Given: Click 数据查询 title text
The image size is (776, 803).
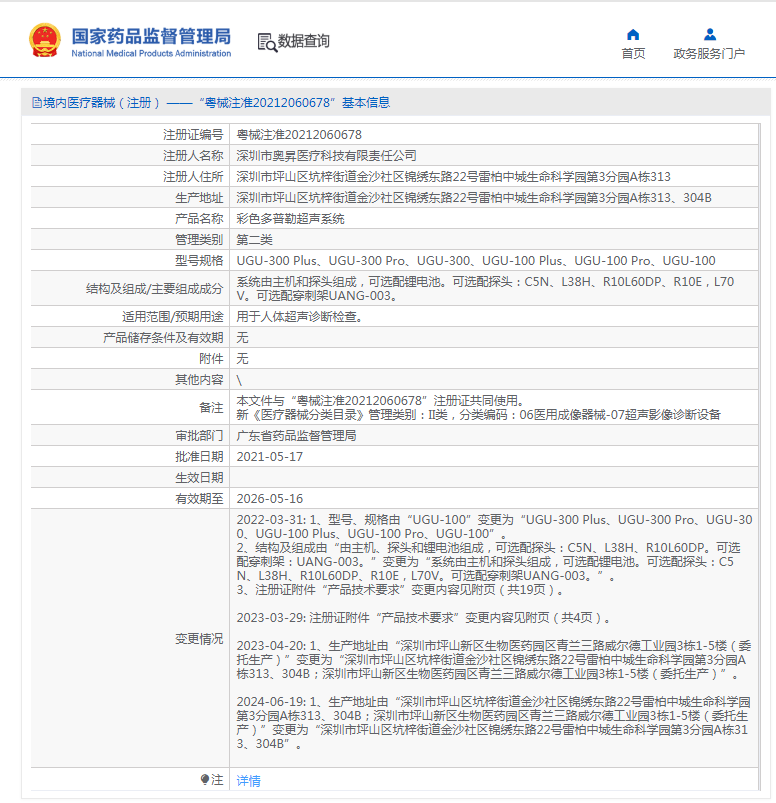Looking at the screenshot, I should point(304,41).
